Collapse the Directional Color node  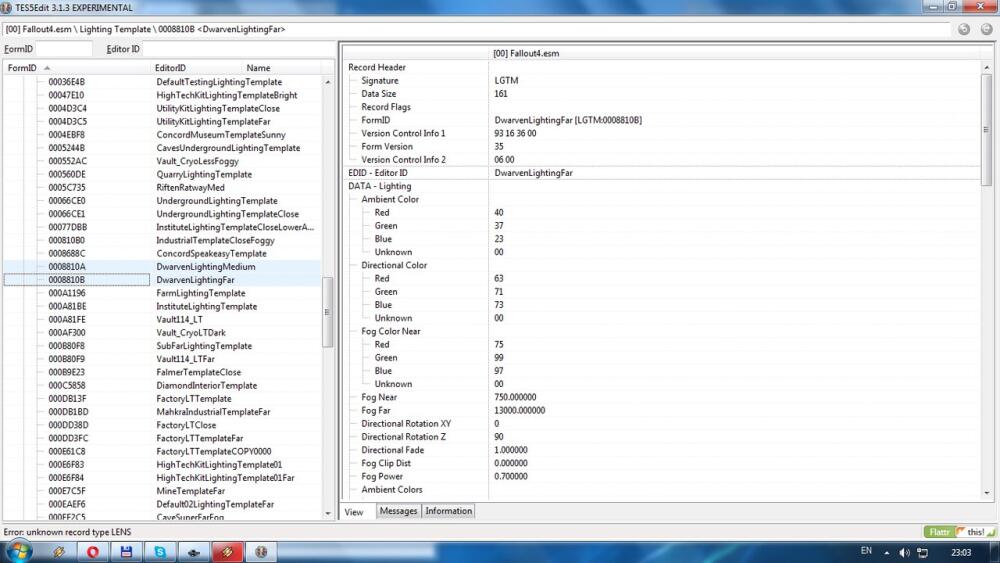click(x=393, y=265)
